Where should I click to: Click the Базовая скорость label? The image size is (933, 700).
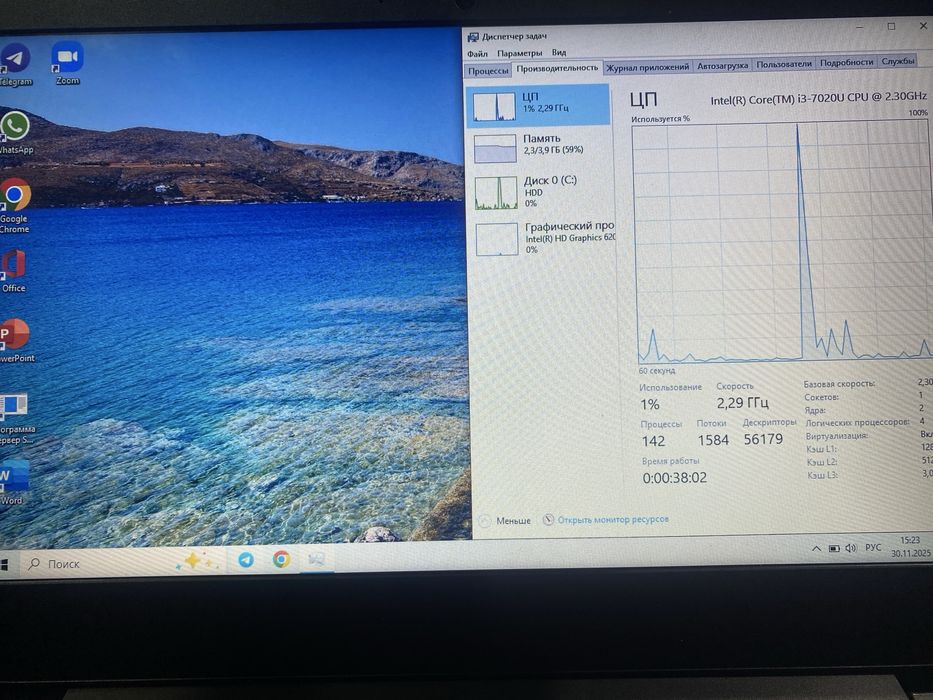tap(839, 384)
